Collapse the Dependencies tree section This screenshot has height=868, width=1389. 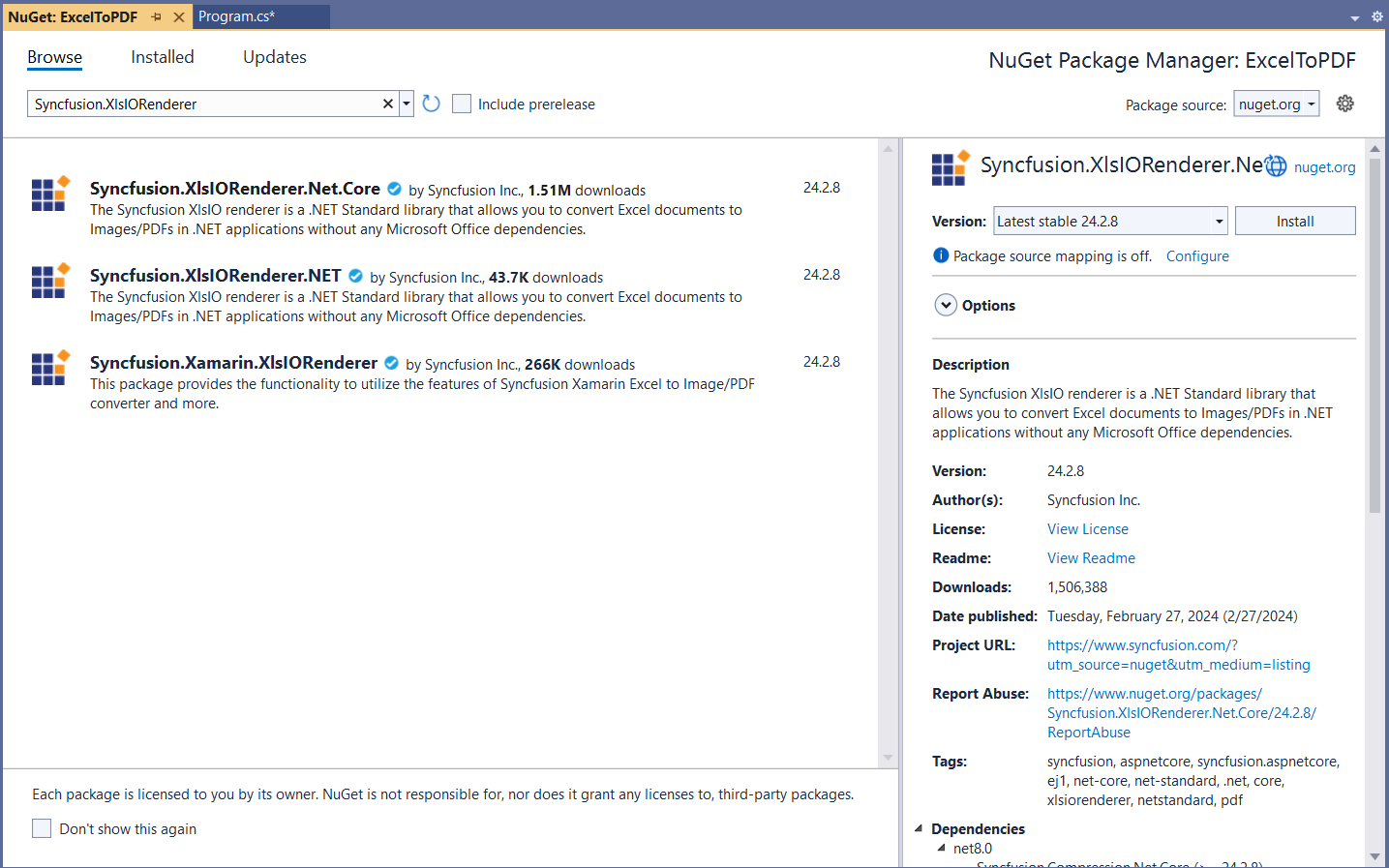(x=919, y=828)
